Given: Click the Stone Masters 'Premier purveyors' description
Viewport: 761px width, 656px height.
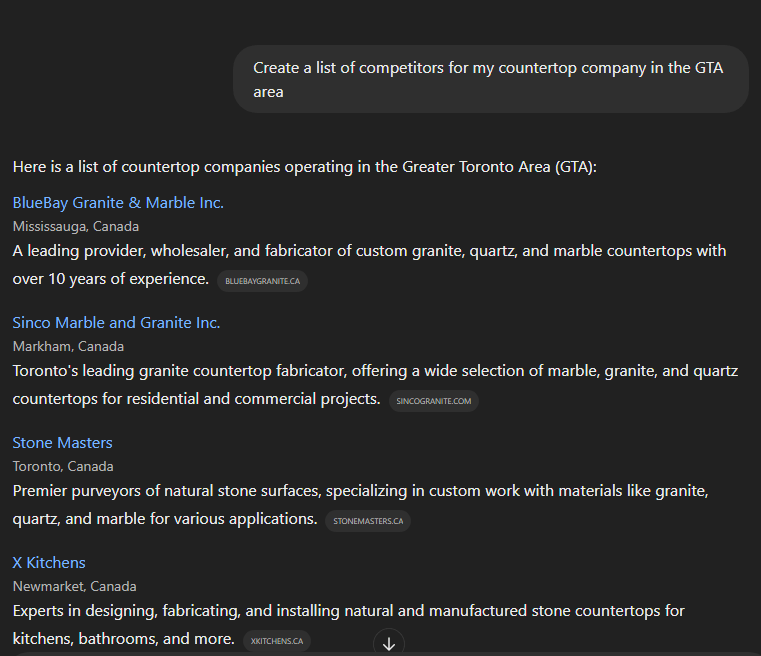Looking at the screenshot, I should pyautogui.click(x=360, y=491).
